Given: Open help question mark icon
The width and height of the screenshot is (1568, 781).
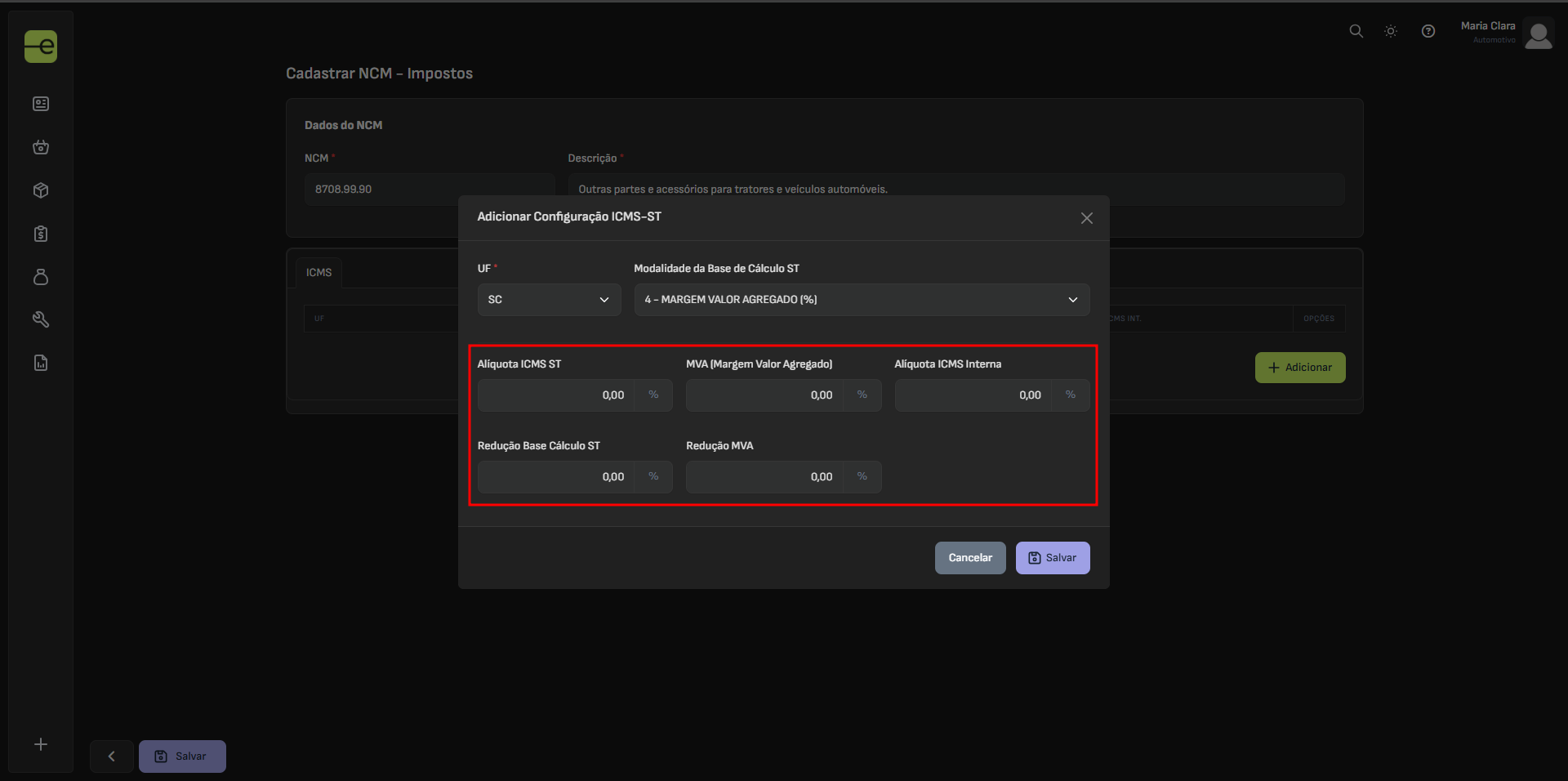Looking at the screenshot, I should (1428, 31).
